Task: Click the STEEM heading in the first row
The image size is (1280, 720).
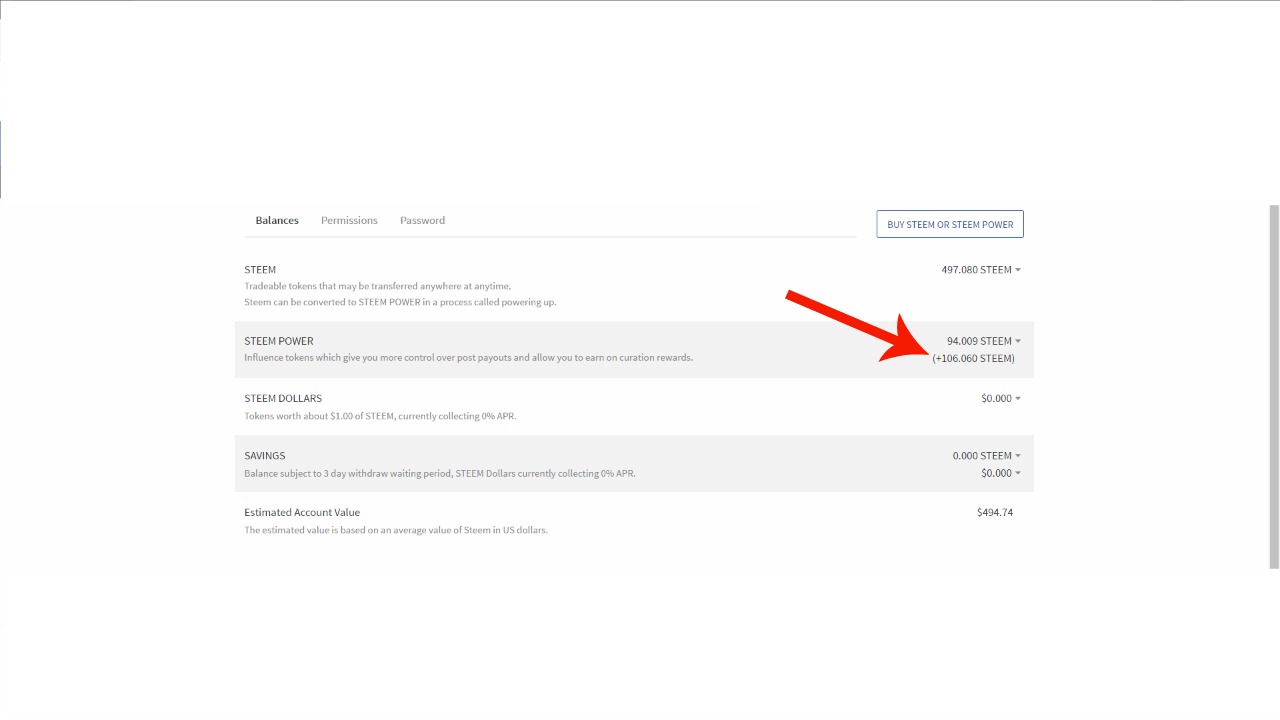Action: pos(260,270)
